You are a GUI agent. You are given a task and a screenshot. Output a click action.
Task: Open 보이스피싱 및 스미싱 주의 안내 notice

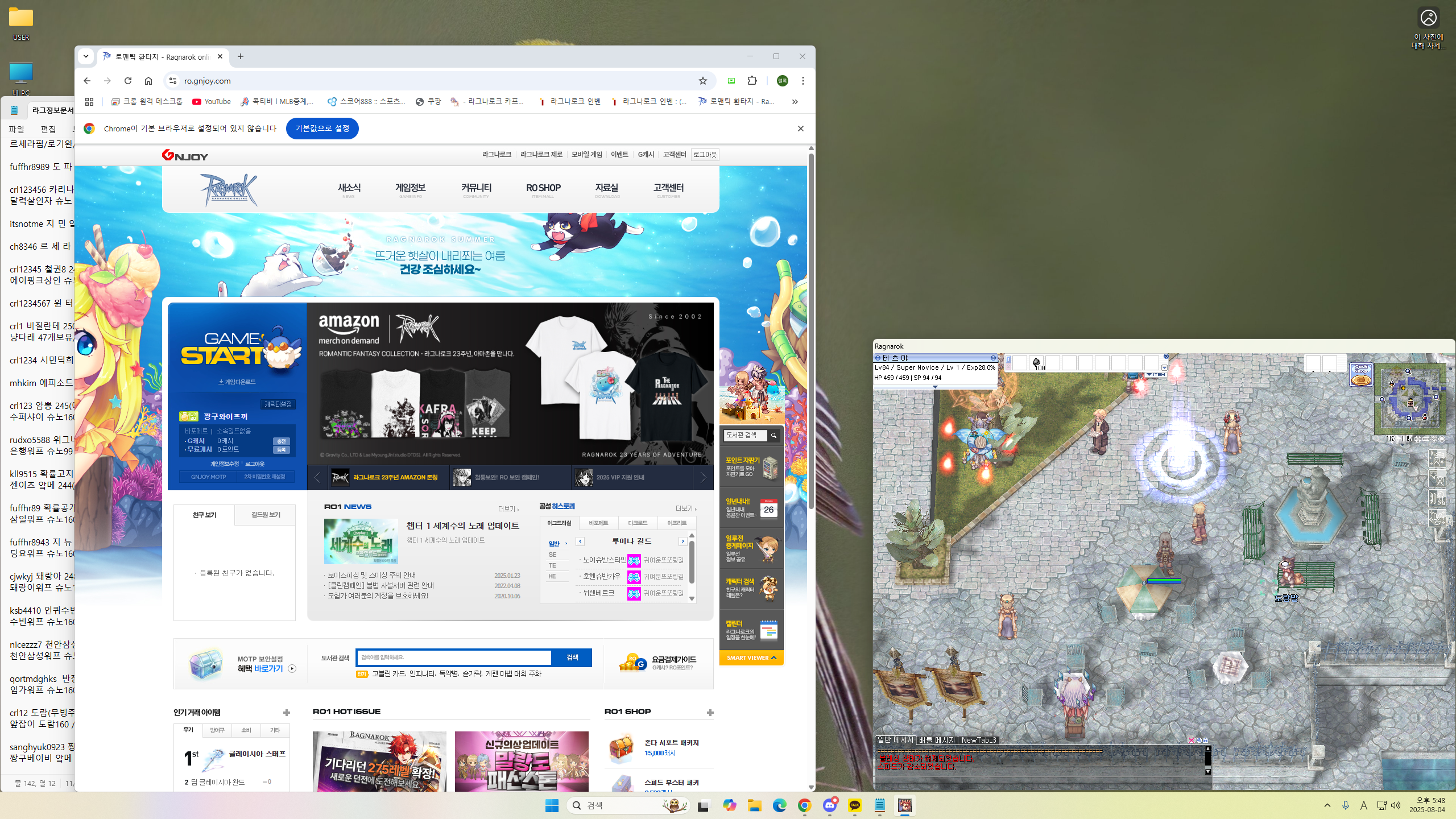pyautogui.click(x=371, y=575)
